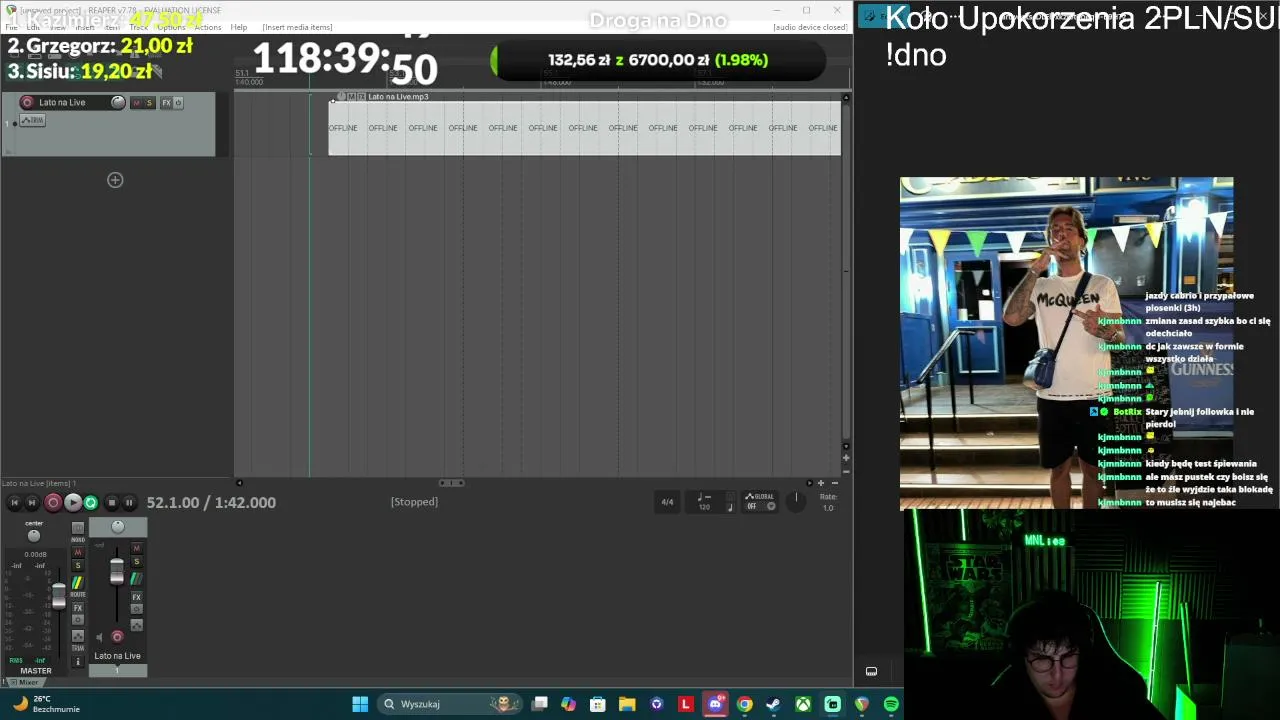The height and width of the screenshot is (720, 1280).
Task: Open FX for Lato na Live mixer strip
Action: pyautogui.click(x=137, y=597)
